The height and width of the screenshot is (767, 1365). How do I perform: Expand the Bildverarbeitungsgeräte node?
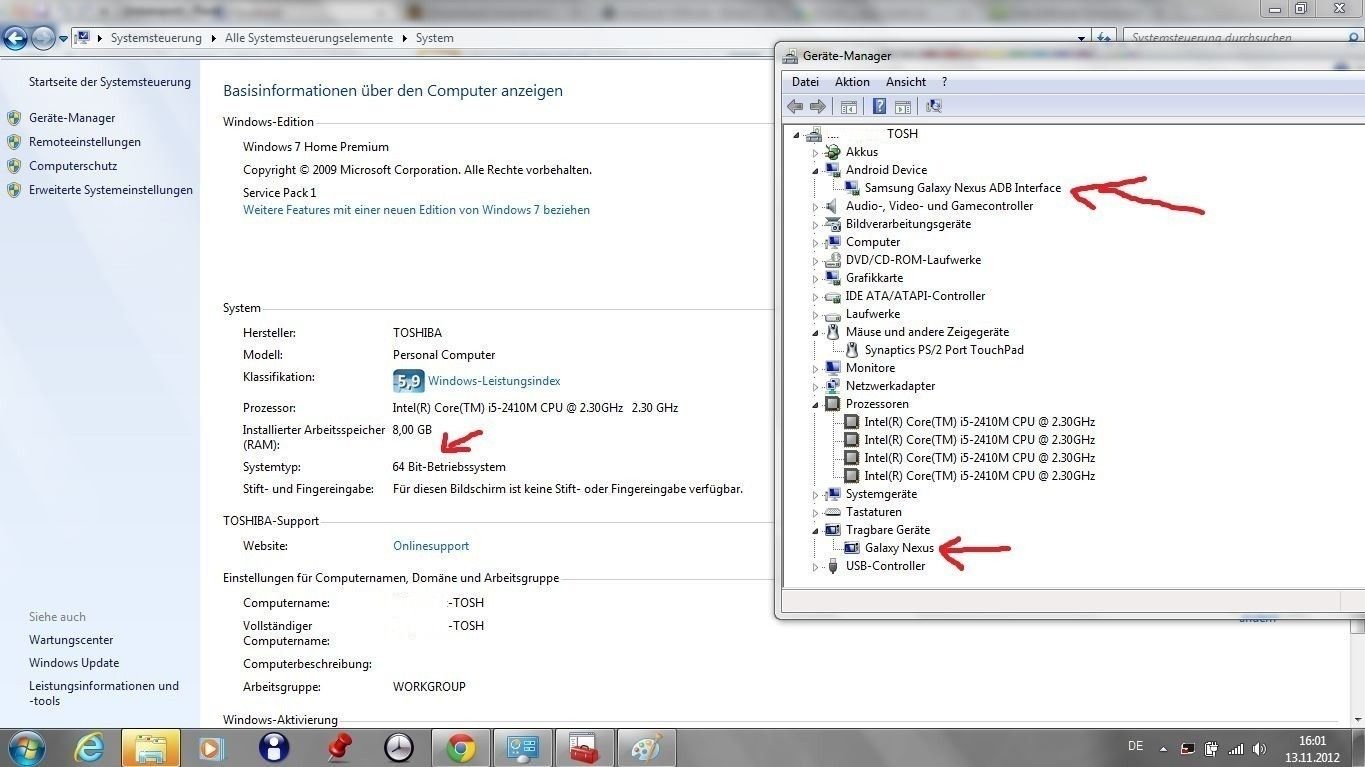(816, 225)
